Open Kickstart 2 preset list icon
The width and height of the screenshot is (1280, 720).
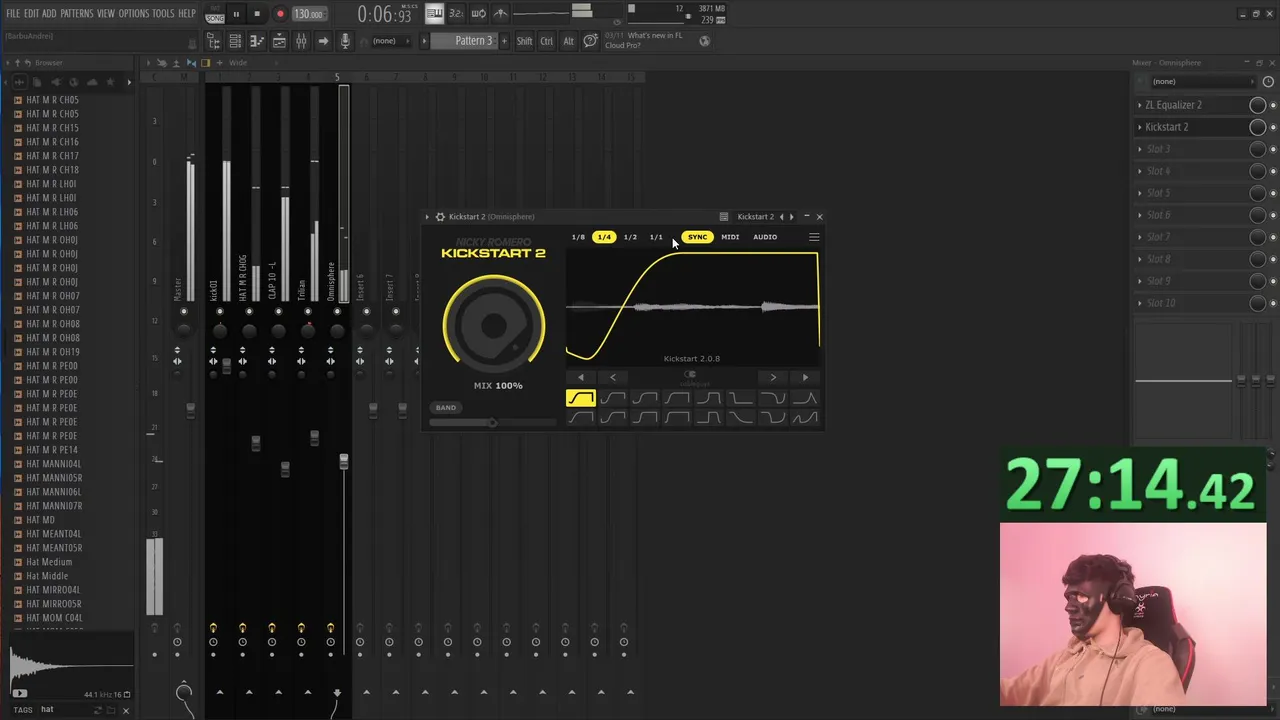pos(724,217)
